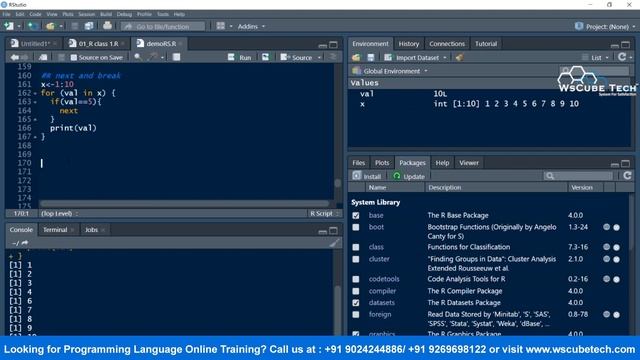This screenshot has height=360, width=640.
Task: Tick the codetools package checkbox
Action: pos(356,279)
